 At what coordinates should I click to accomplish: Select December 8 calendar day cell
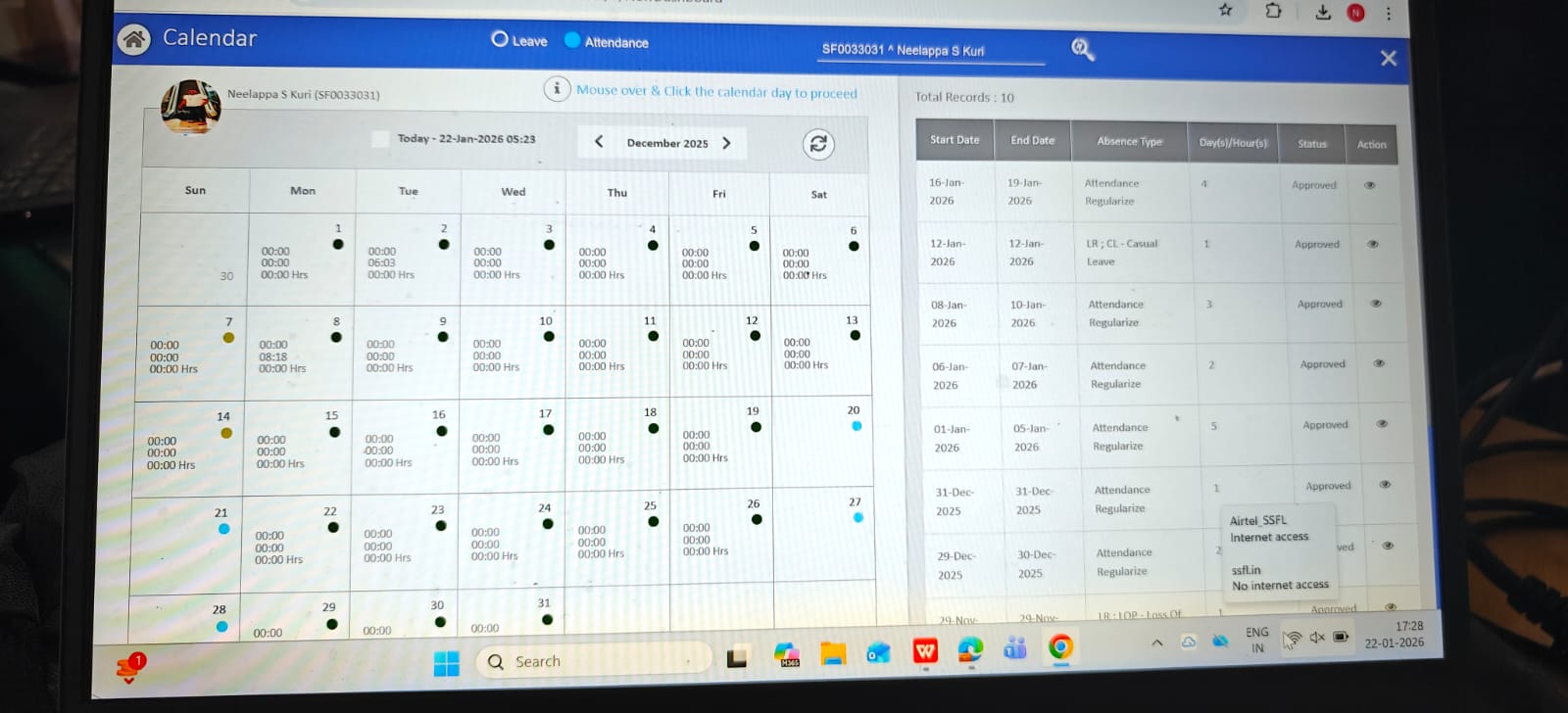pyautogui.click(x=299, y=353)
